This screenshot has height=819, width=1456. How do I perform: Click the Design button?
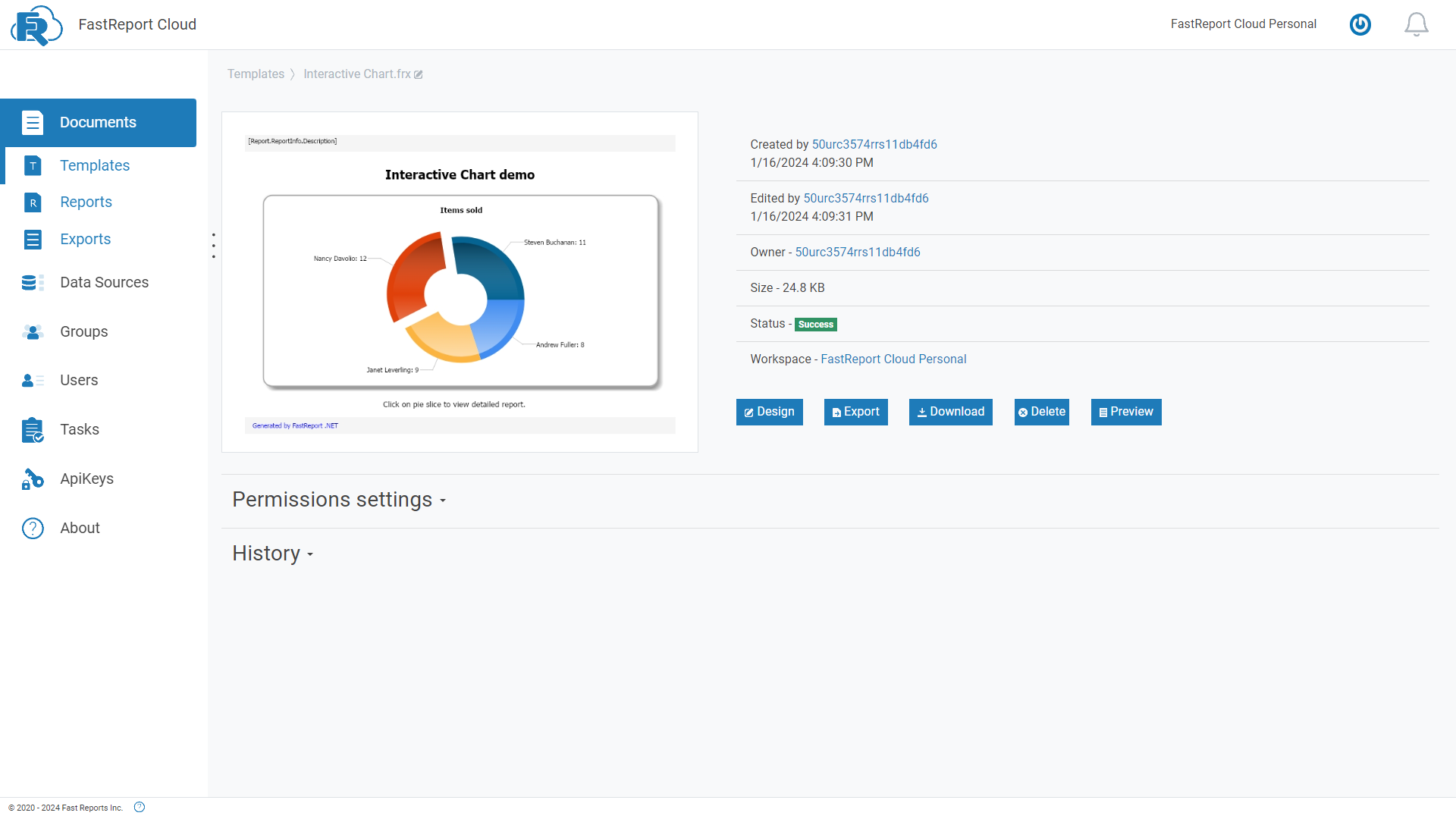(769, 412)
